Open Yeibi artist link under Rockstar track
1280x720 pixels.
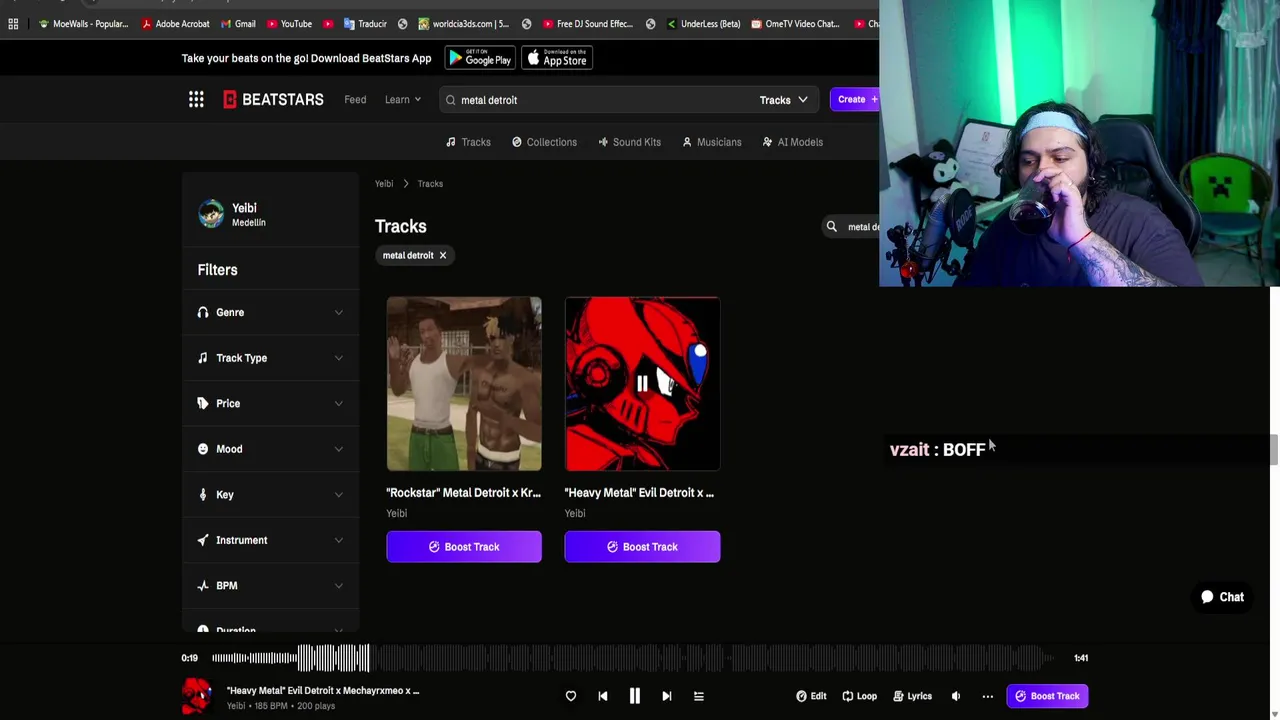coord(397,513)
